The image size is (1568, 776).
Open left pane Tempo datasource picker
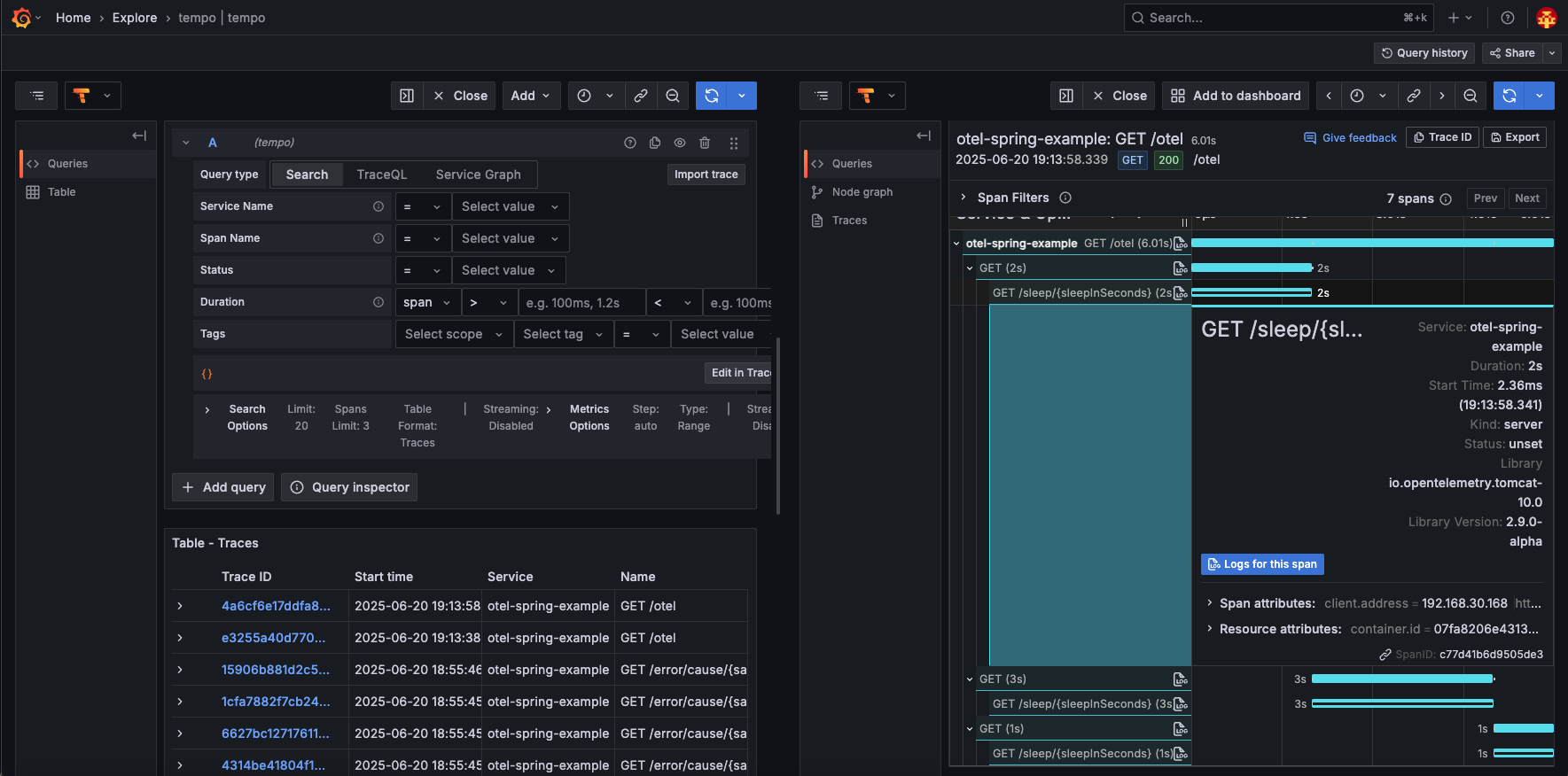(92, 96)
